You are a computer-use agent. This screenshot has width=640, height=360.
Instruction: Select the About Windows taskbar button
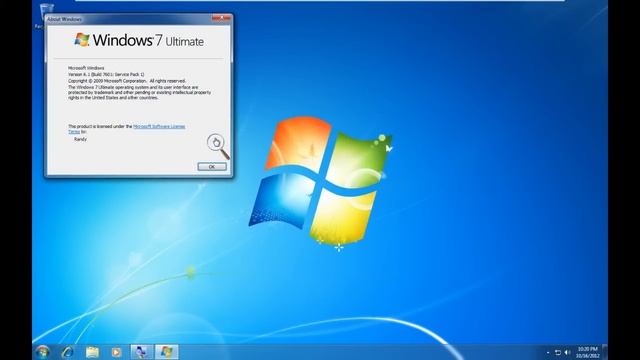tap(167, 352)
